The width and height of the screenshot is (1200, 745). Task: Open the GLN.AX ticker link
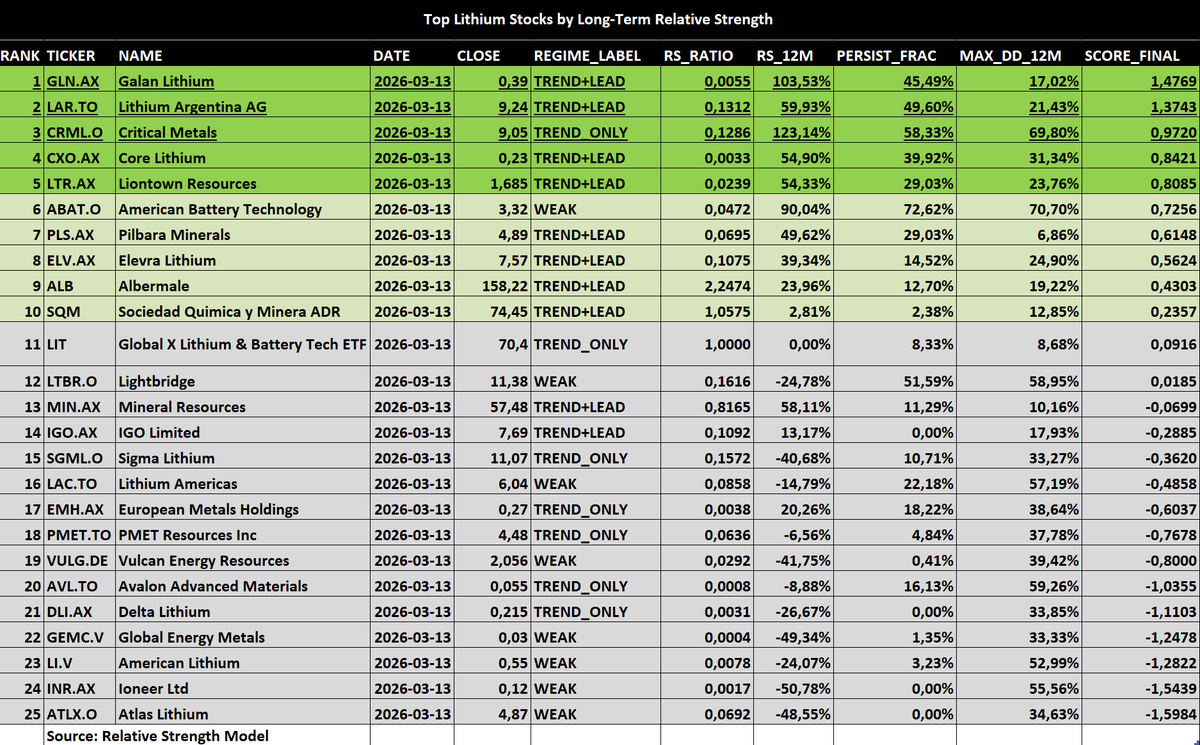(71, 81)
